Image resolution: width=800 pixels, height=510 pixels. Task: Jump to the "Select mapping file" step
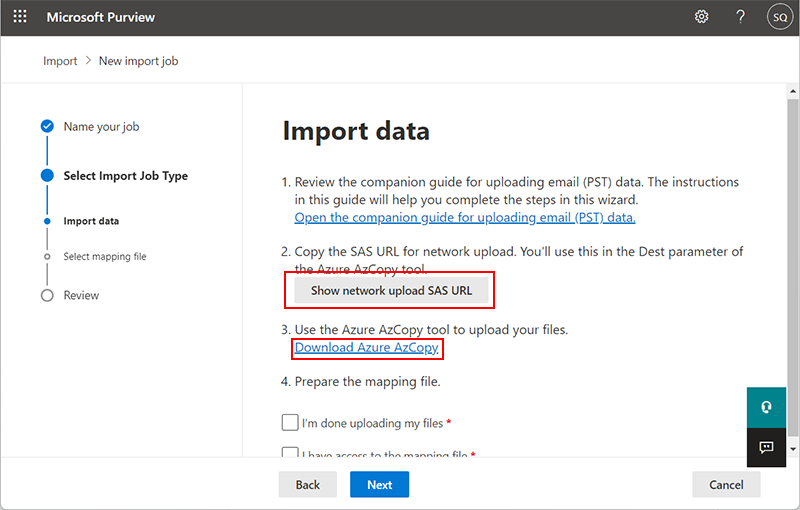[104, 257]
